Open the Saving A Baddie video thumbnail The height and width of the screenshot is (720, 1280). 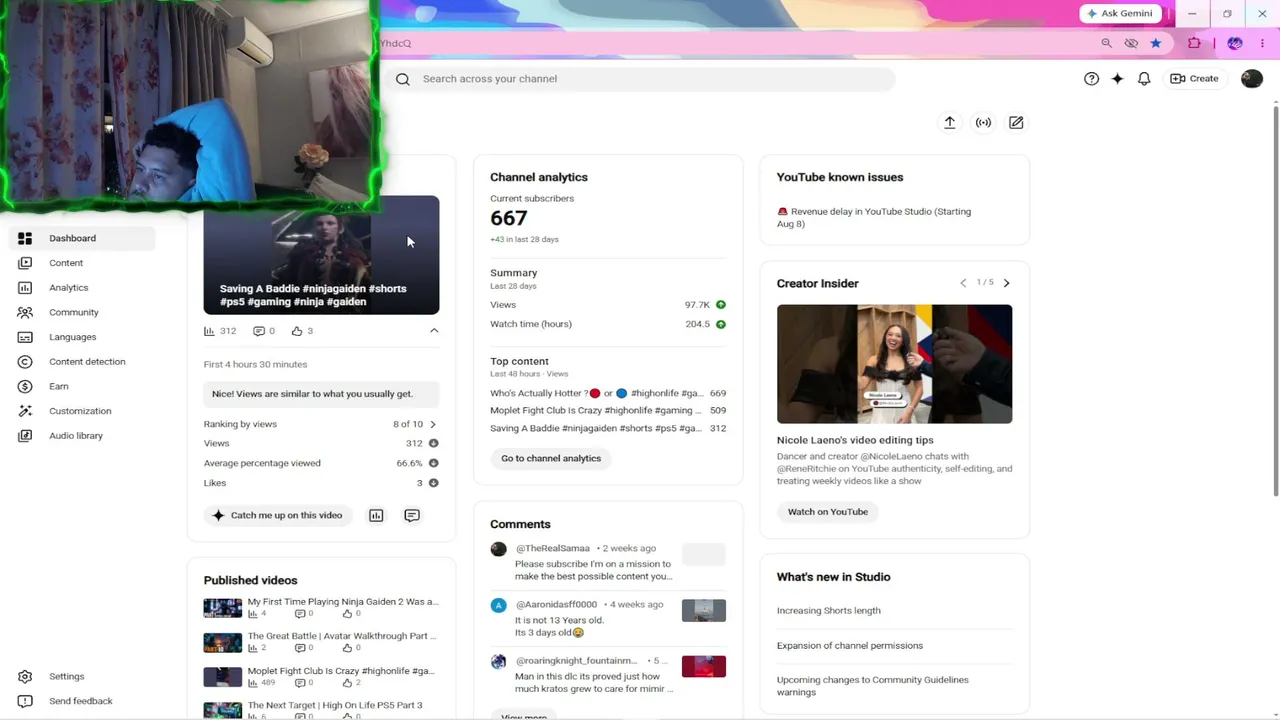(x=321, y=255)
